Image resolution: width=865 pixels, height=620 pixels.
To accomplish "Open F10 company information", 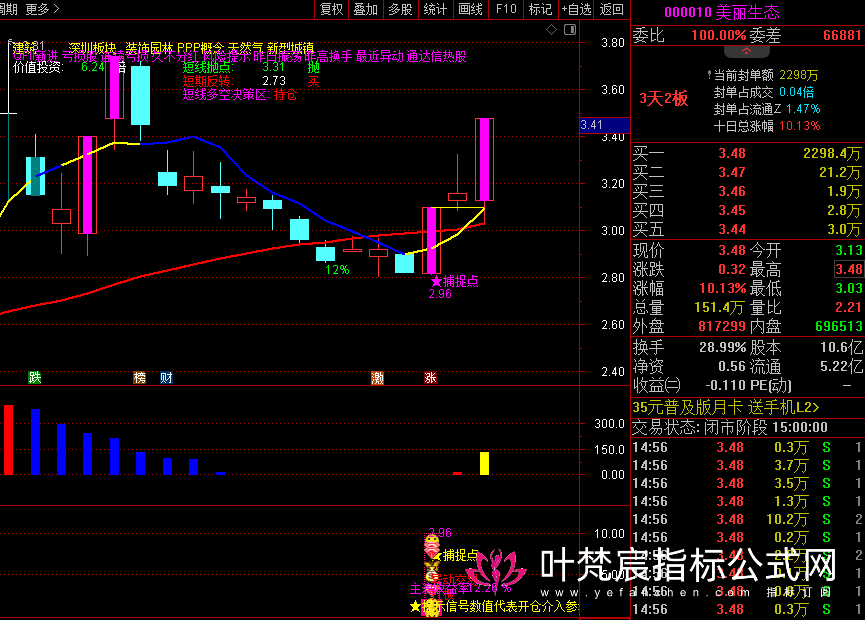I will tap(506, 9).
